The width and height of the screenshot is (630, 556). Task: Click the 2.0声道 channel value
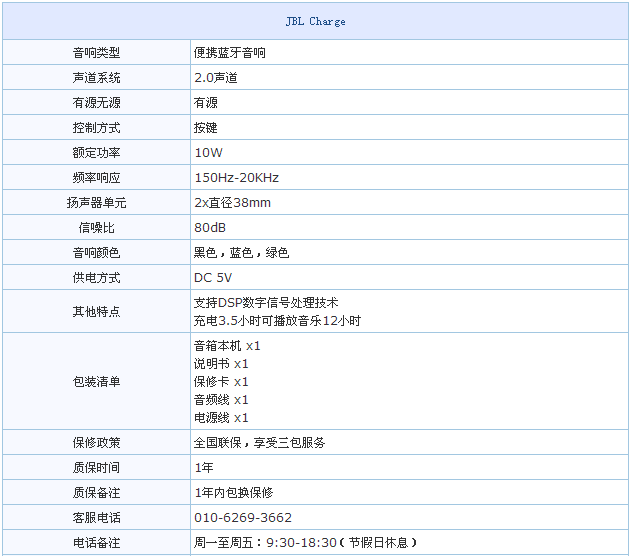pos(215,78)
